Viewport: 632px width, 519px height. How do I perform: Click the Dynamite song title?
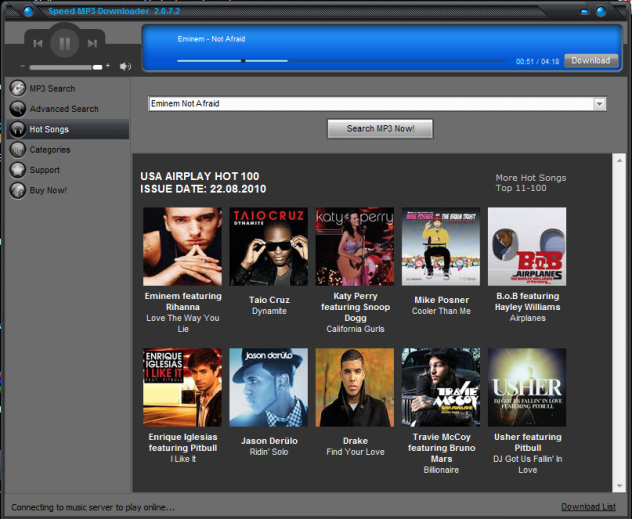pos(269,311)
